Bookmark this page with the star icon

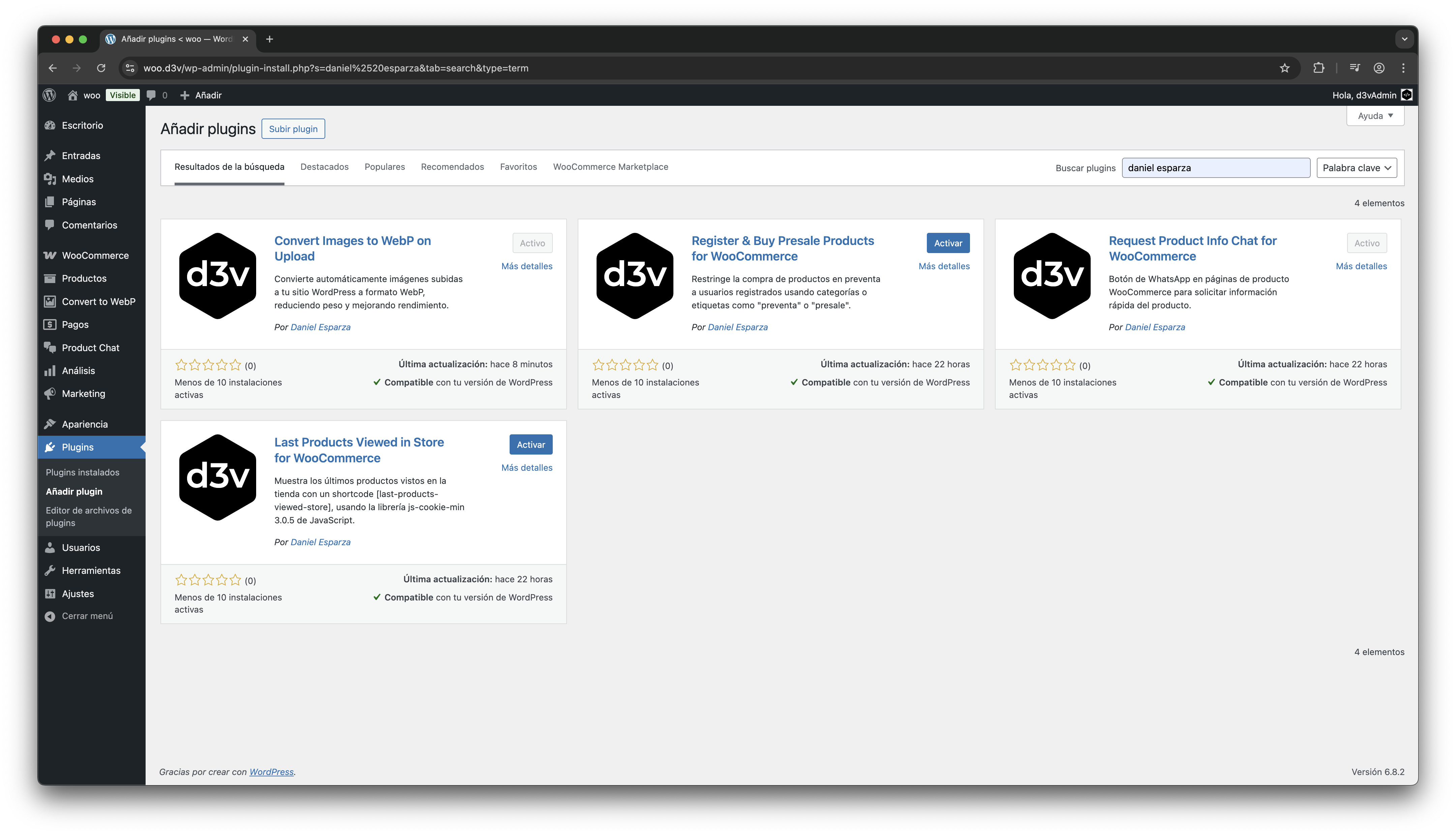(1284, 68)
